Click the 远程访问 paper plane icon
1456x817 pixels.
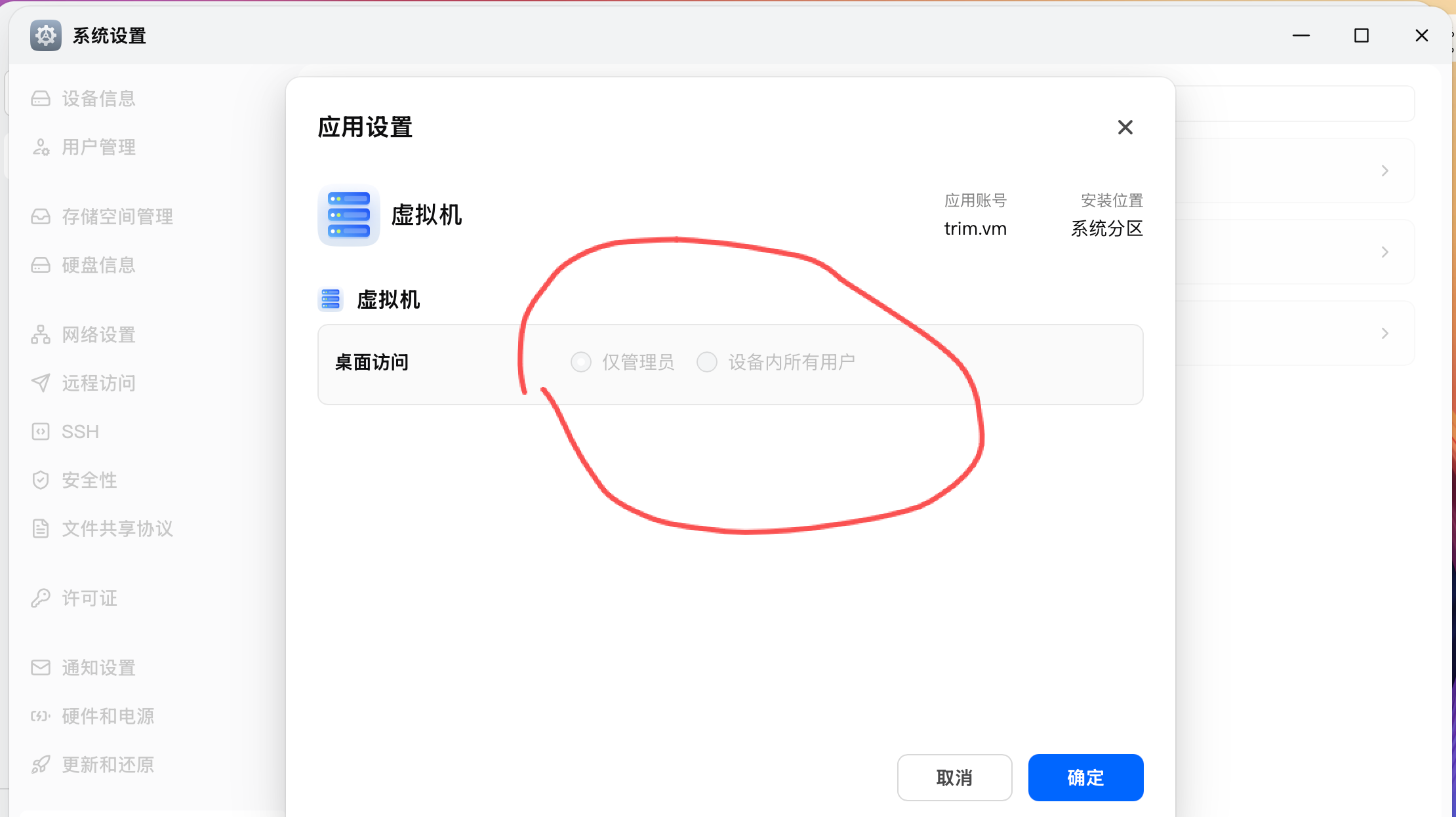coord(41,383)
